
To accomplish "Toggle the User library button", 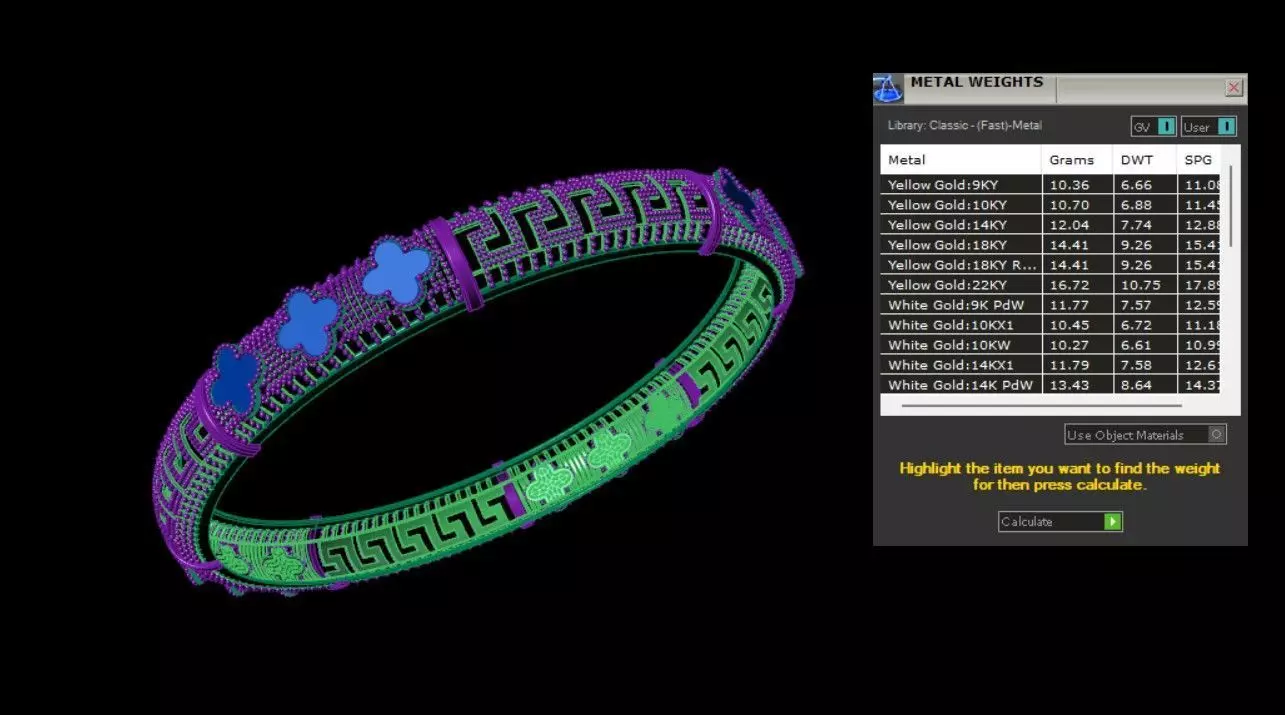I will point(1208,127).
